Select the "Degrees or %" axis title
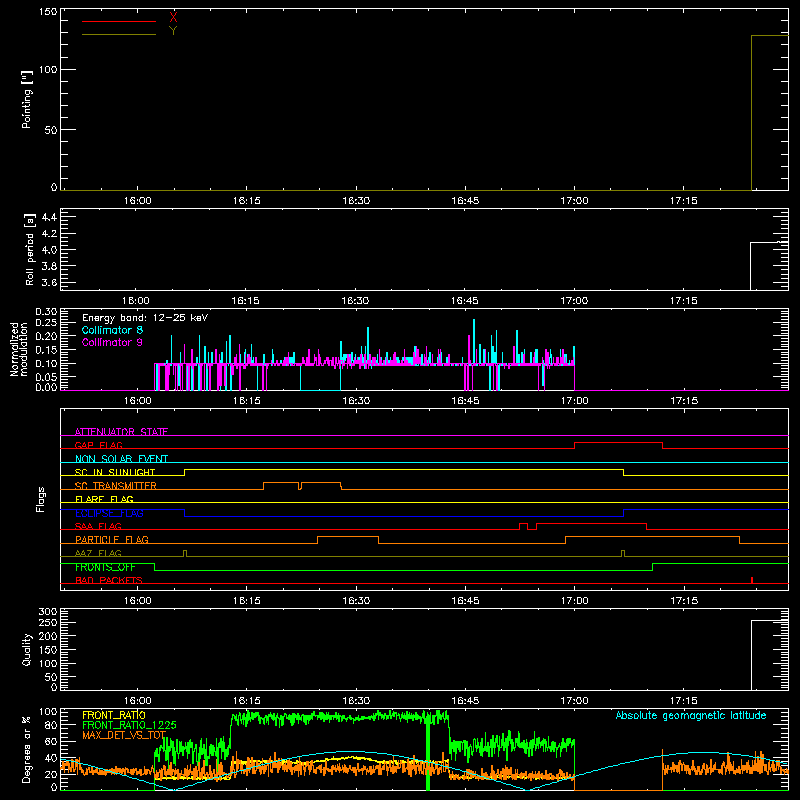This screenshot has width=800, height=800. [27, 749]
